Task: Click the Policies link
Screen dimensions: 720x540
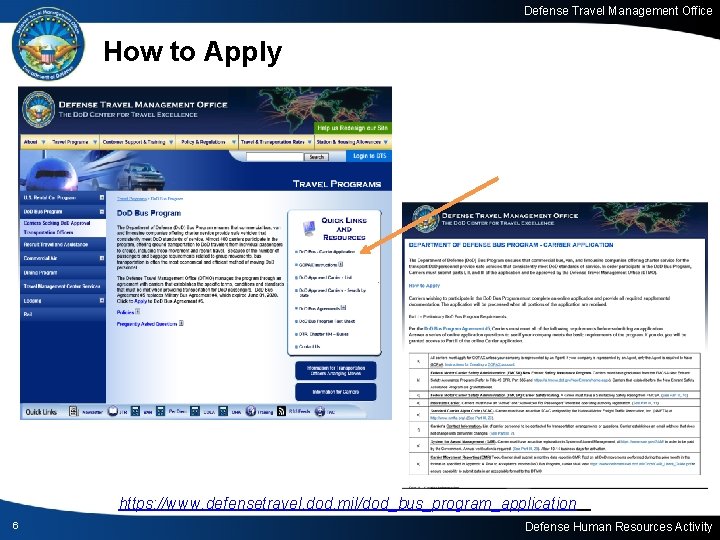Action: (125, 312)
